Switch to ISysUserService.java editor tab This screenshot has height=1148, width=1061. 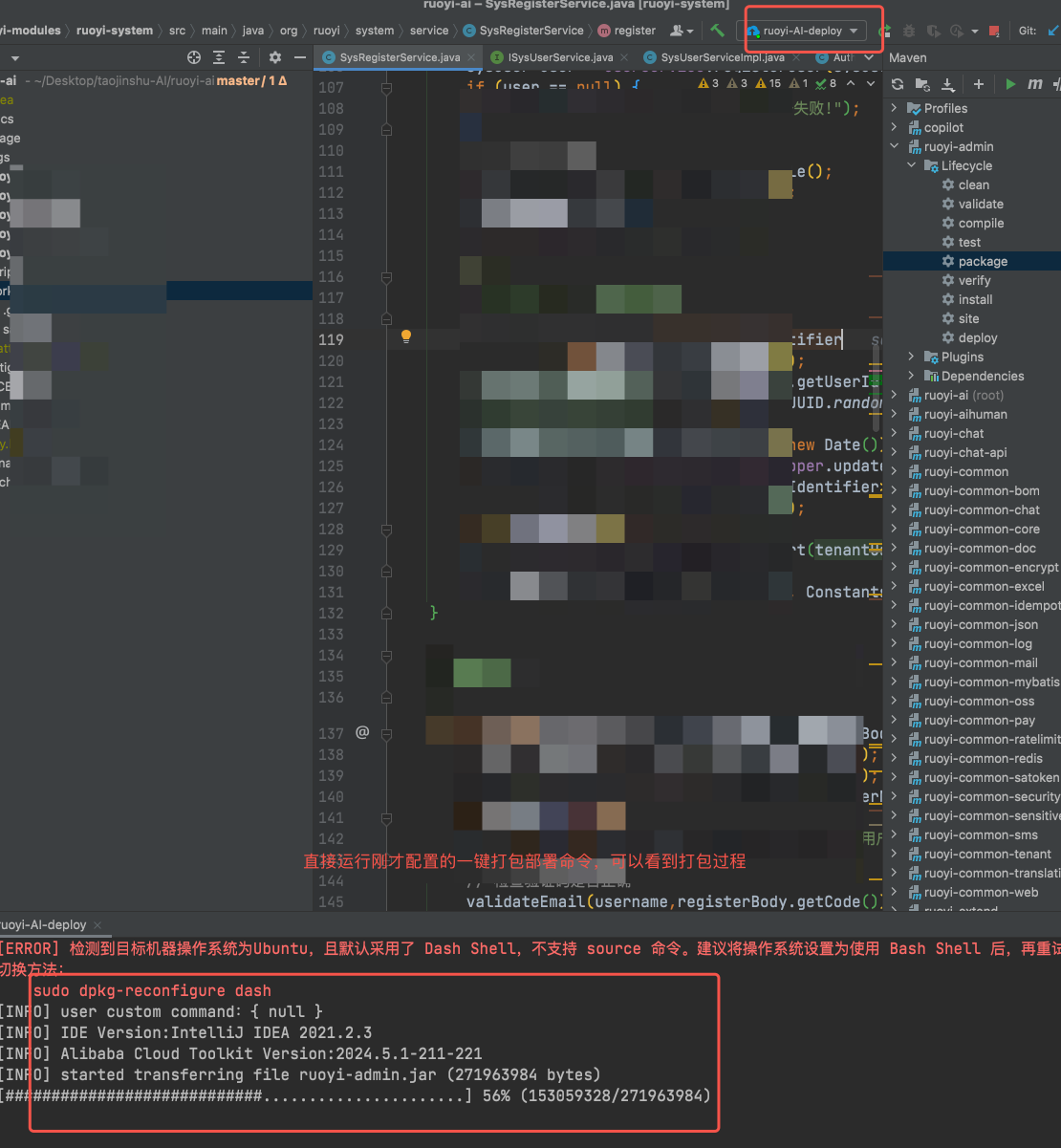[560, 57]
